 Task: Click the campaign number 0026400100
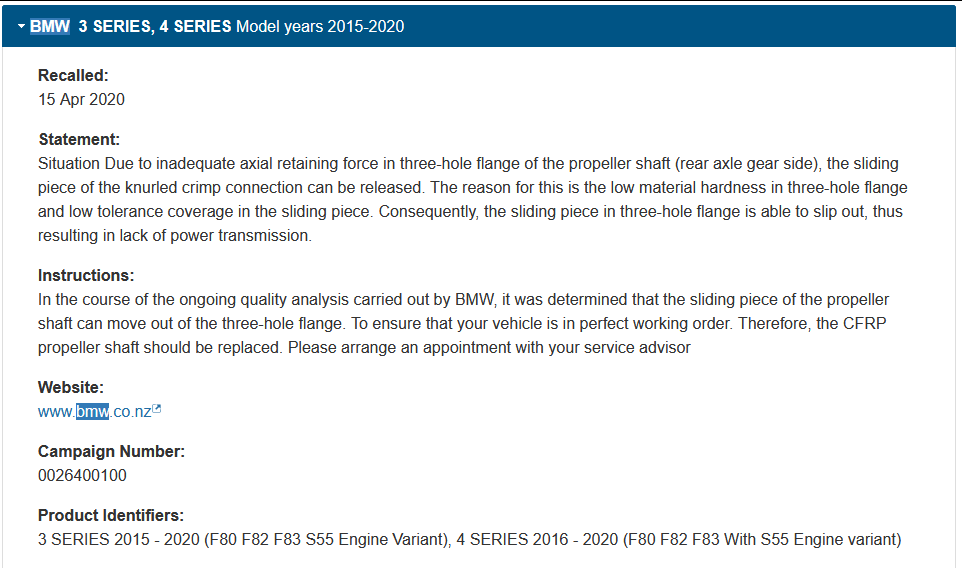pos(82,475)
